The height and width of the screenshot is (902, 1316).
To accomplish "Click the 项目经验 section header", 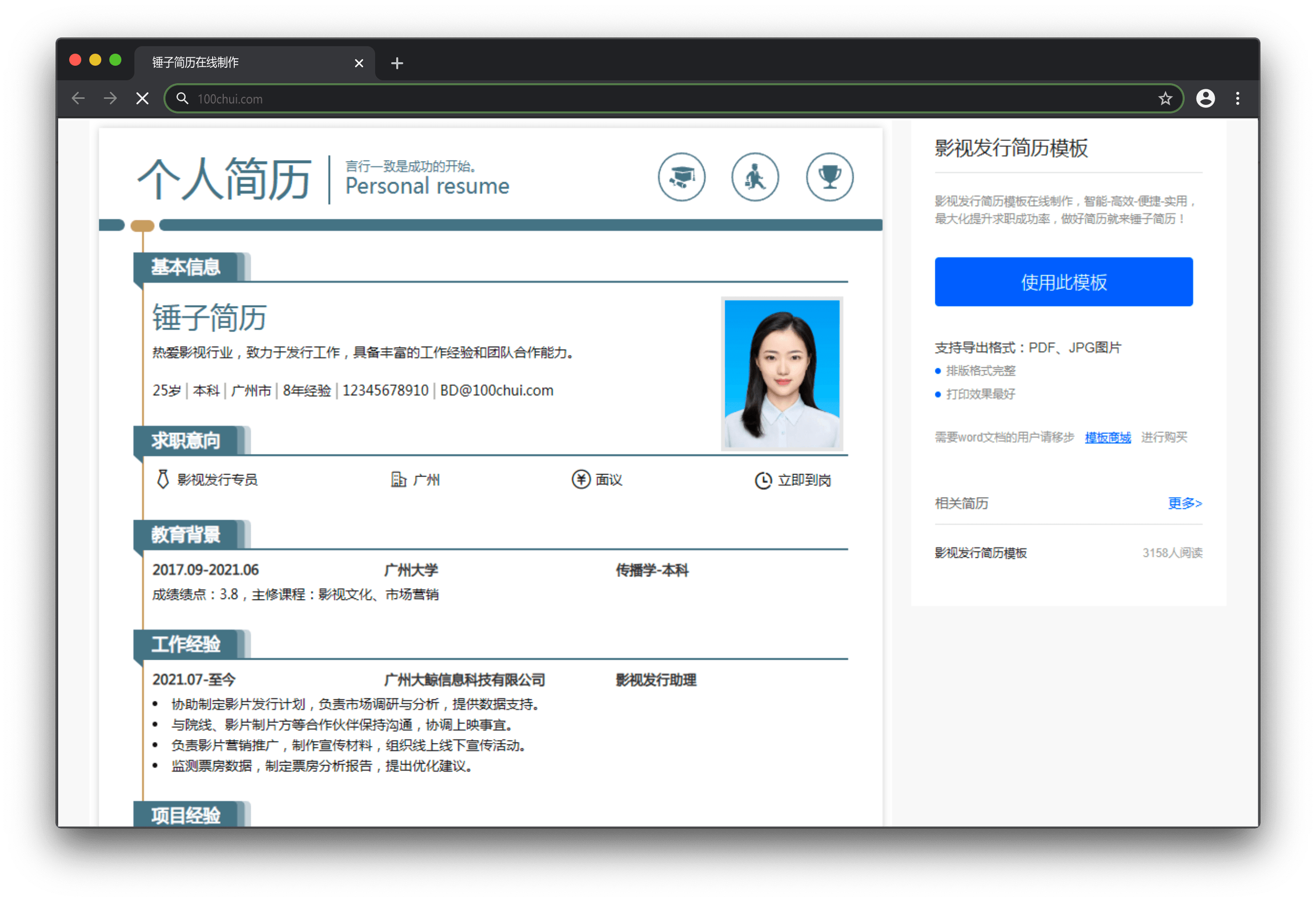I will pyautogui.click(x=186, y=815).
